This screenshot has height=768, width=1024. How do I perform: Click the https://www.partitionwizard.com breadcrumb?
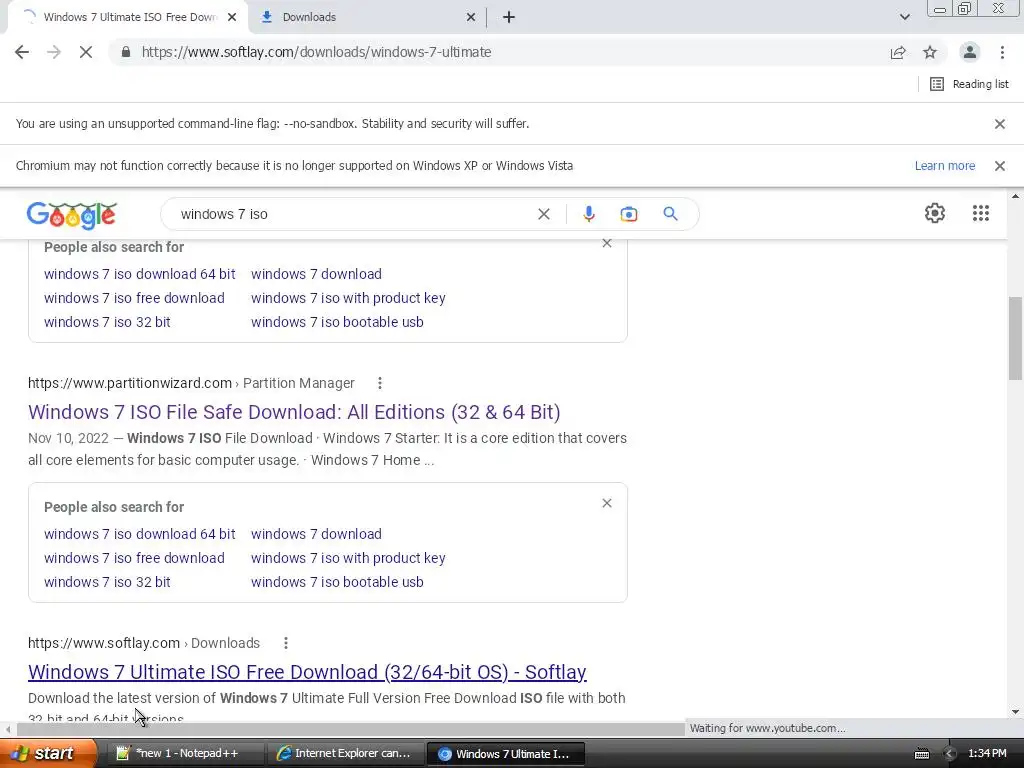tap(130, 383)
